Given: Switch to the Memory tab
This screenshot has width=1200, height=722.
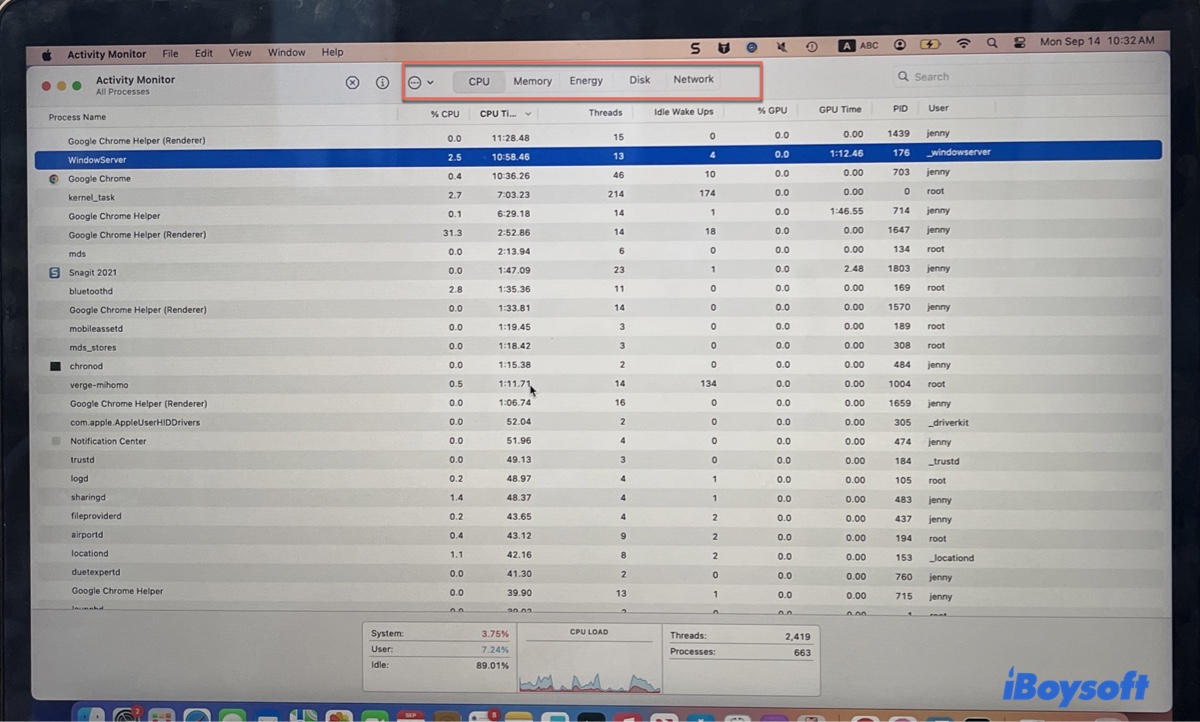Looking at the screenshot, I should pos(532,81).
